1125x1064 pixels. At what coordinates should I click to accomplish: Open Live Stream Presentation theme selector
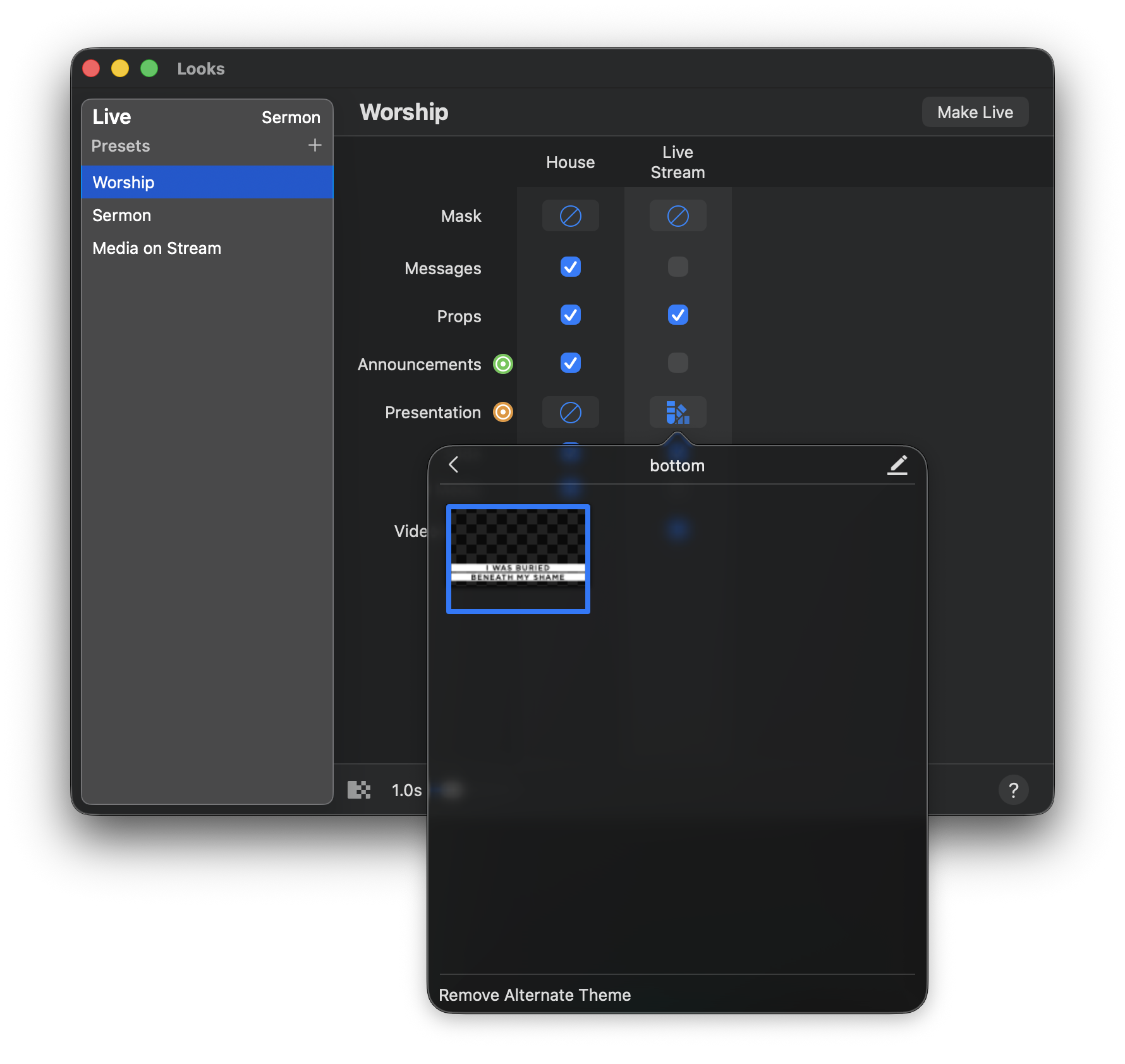click(x=678, y=412)
